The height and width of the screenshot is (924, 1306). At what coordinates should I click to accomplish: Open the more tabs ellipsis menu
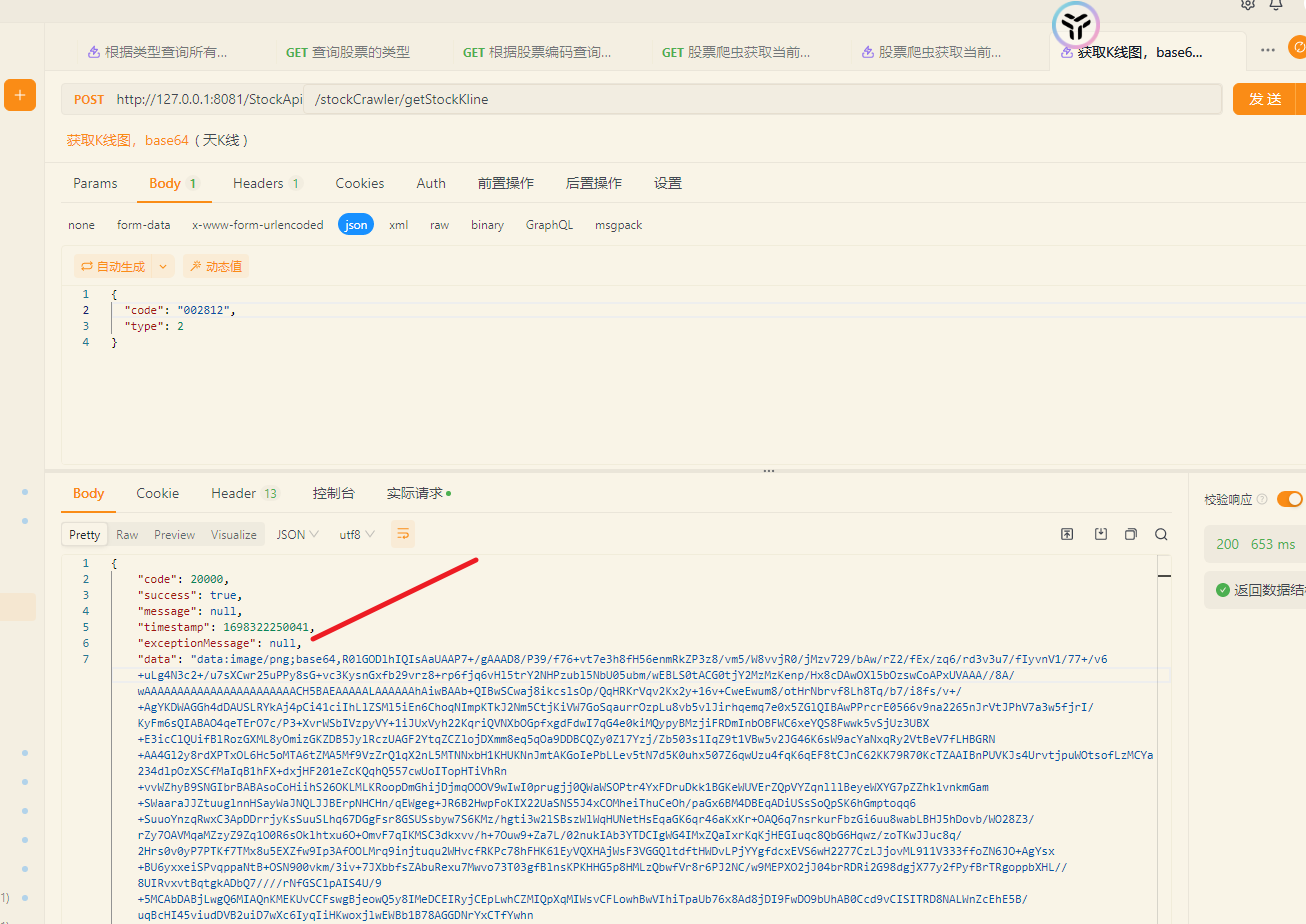(1268, 50)
